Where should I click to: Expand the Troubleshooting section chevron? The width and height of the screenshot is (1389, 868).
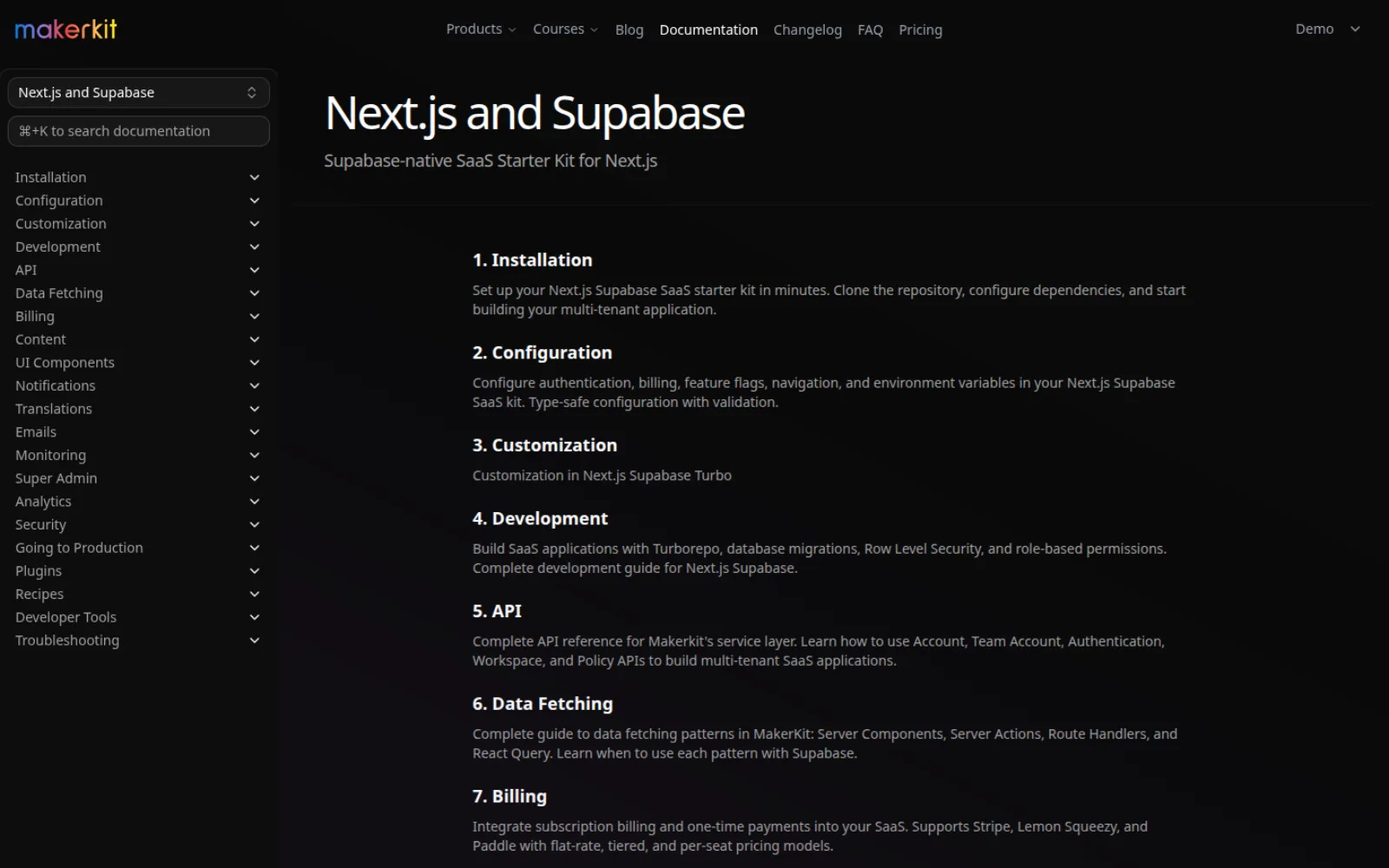point(254,641)
